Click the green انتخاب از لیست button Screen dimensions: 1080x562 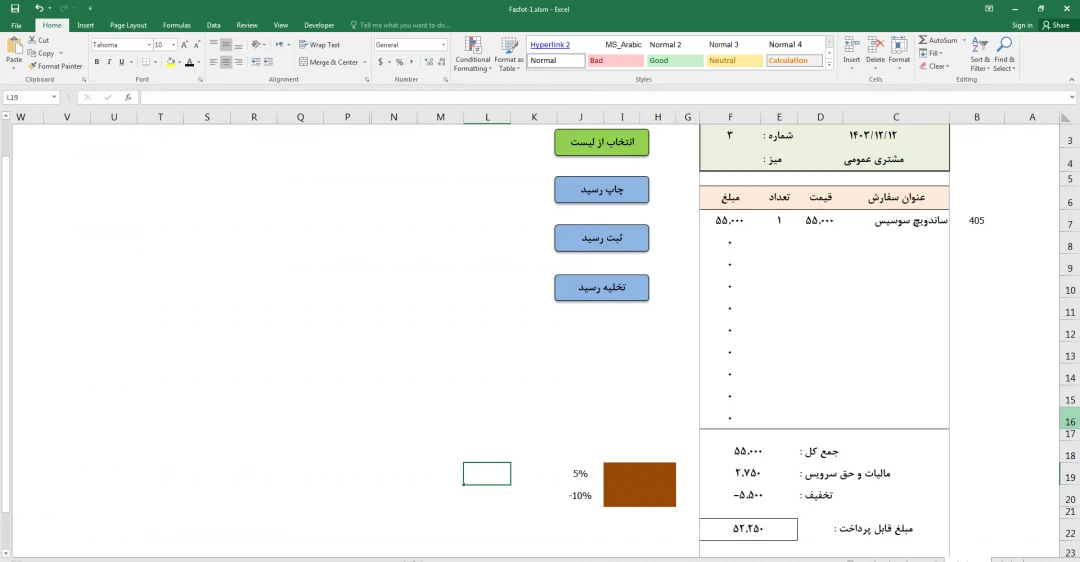[x=602, y=142]
